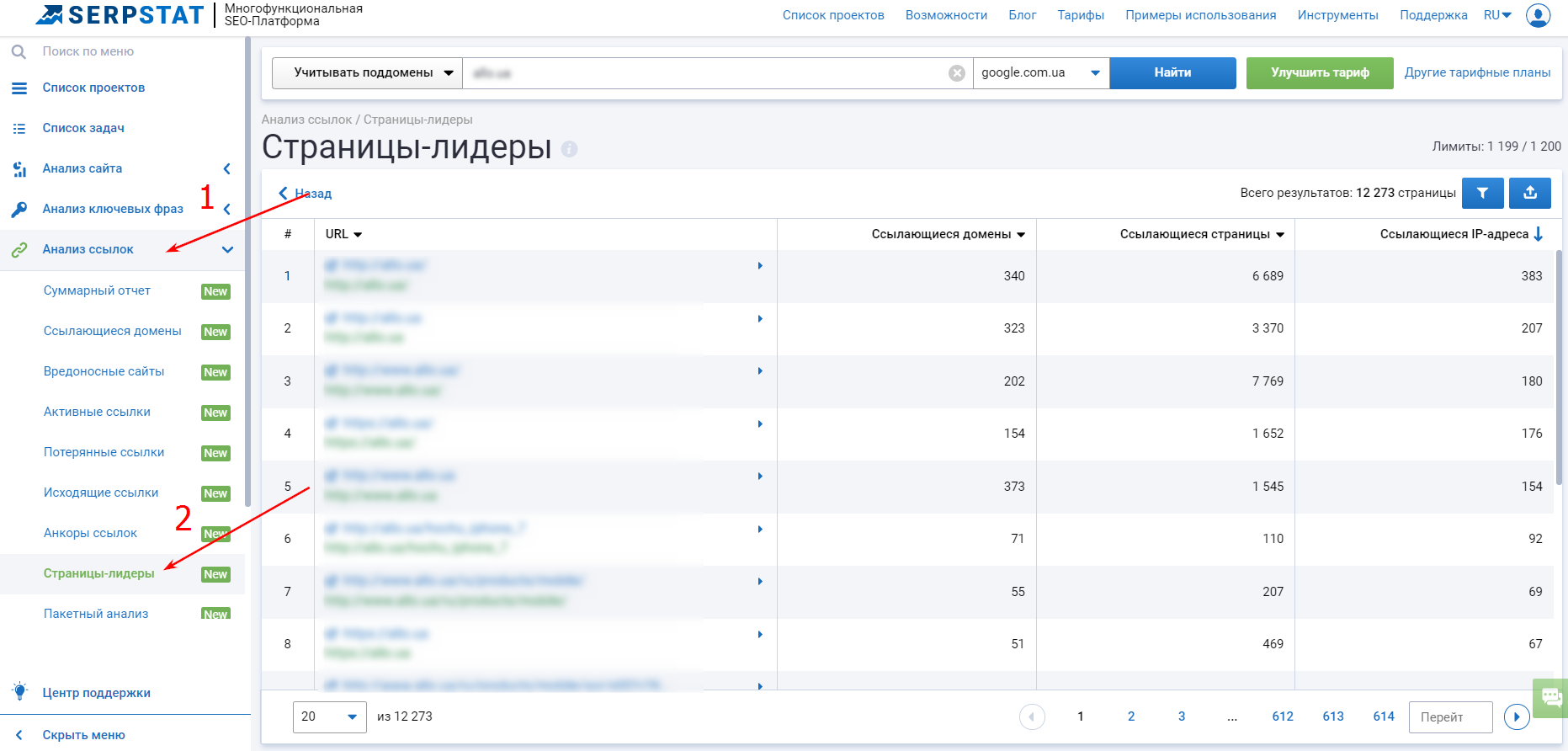This screenshot has height=751, width=1568.
Task: Click Скрыть меню at sidebar bottom
Action: [83, 735]
